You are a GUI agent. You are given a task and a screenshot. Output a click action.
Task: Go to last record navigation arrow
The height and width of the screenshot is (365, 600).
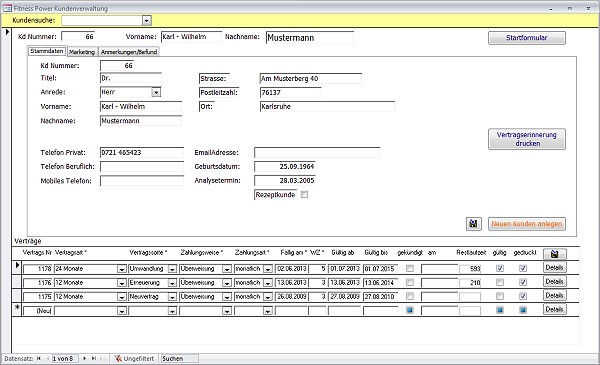(x=93, y=358)
